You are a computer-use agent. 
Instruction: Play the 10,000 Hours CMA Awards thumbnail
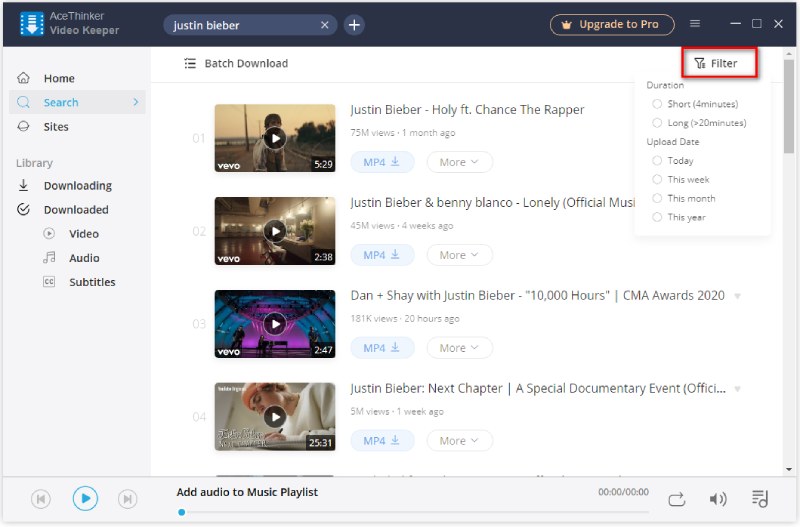[275, 324]
